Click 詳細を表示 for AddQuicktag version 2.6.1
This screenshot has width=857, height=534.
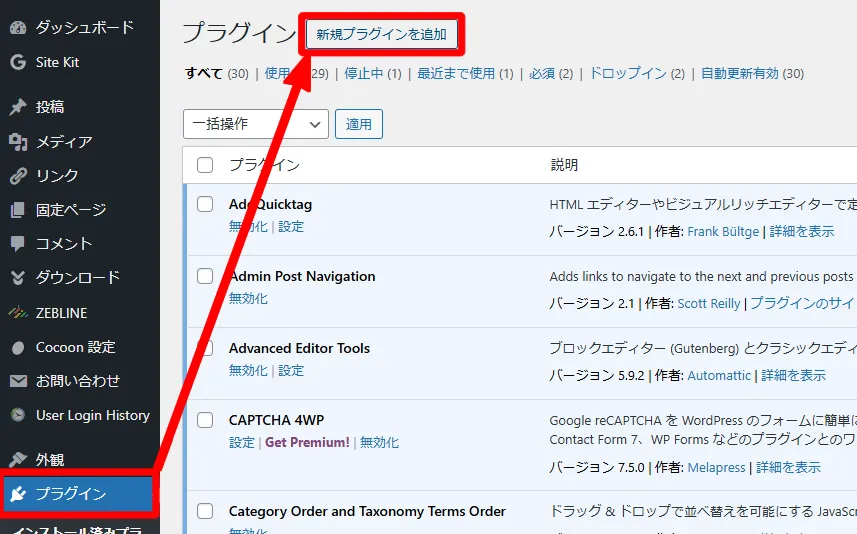[x=802, y=232]
